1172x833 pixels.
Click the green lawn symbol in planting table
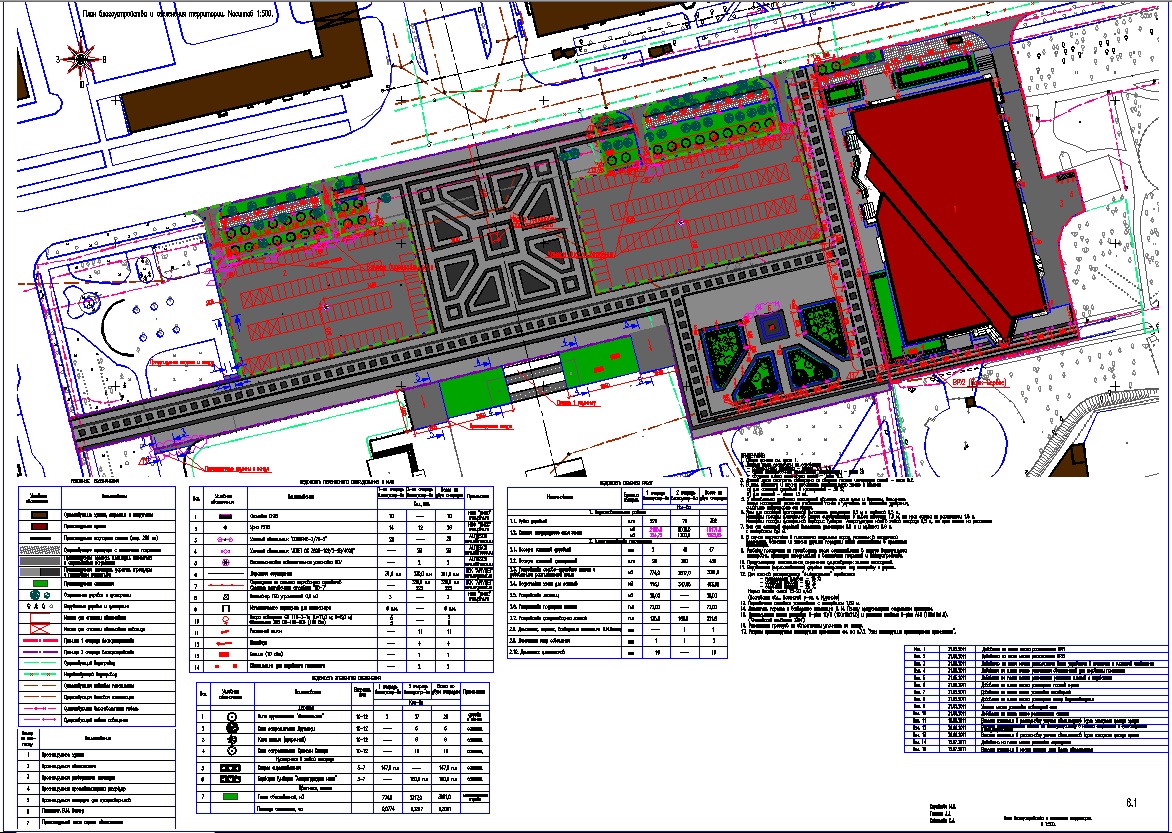(231, 796)
